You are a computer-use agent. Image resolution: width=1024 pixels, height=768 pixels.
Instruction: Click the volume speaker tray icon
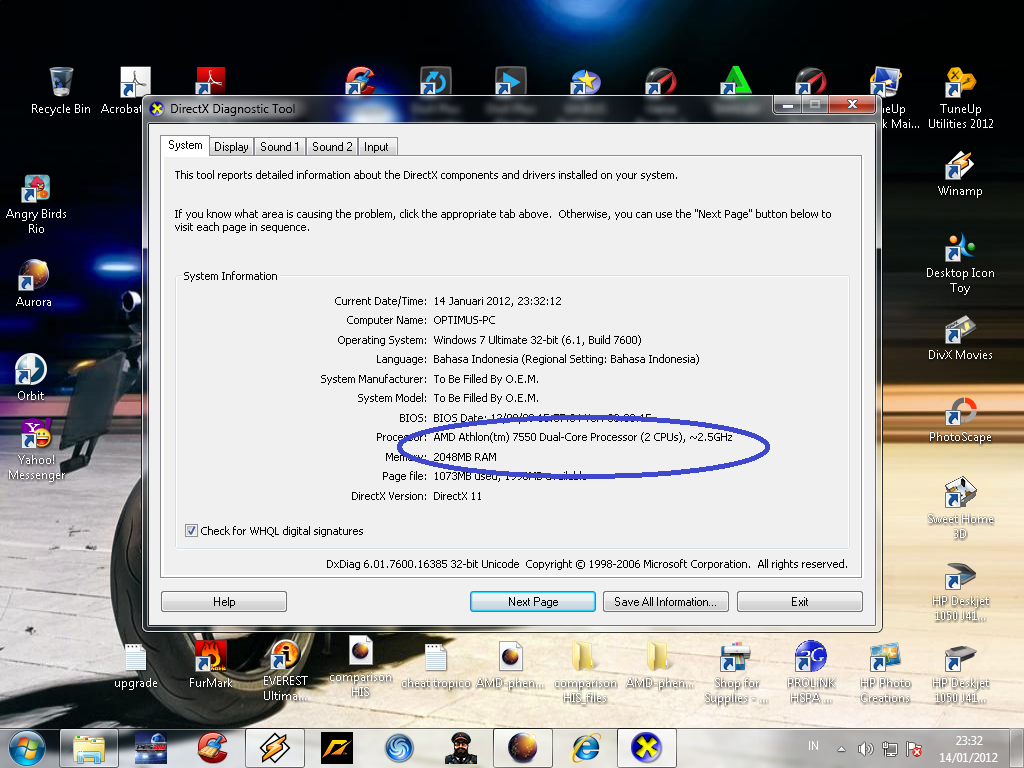866,749
